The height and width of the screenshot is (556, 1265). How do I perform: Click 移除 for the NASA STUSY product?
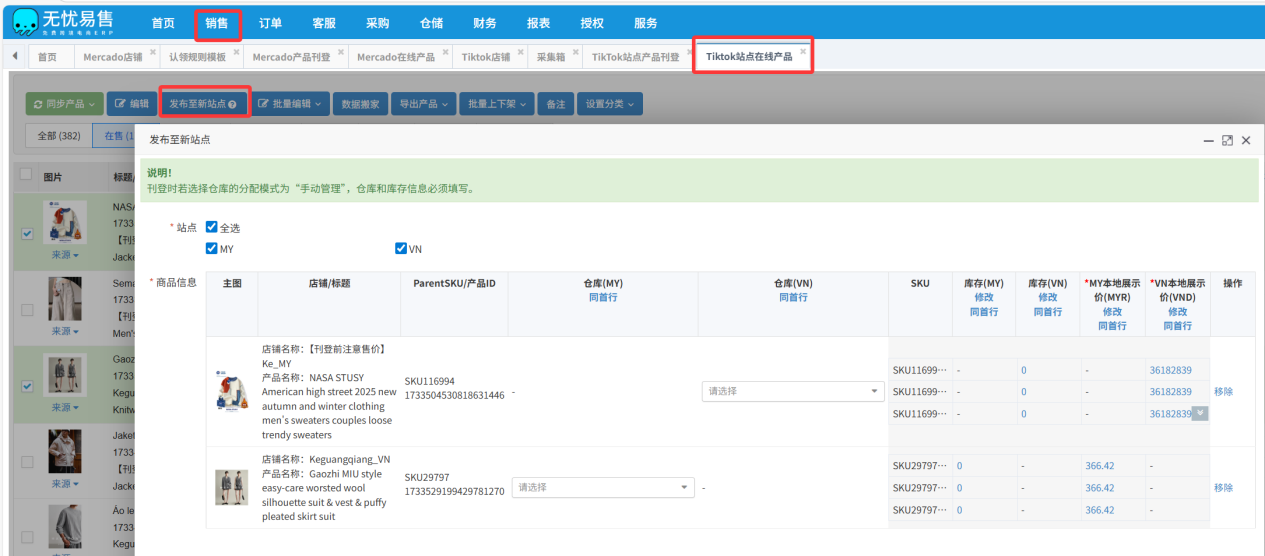pyautogui.click(x=1223, y=392)
